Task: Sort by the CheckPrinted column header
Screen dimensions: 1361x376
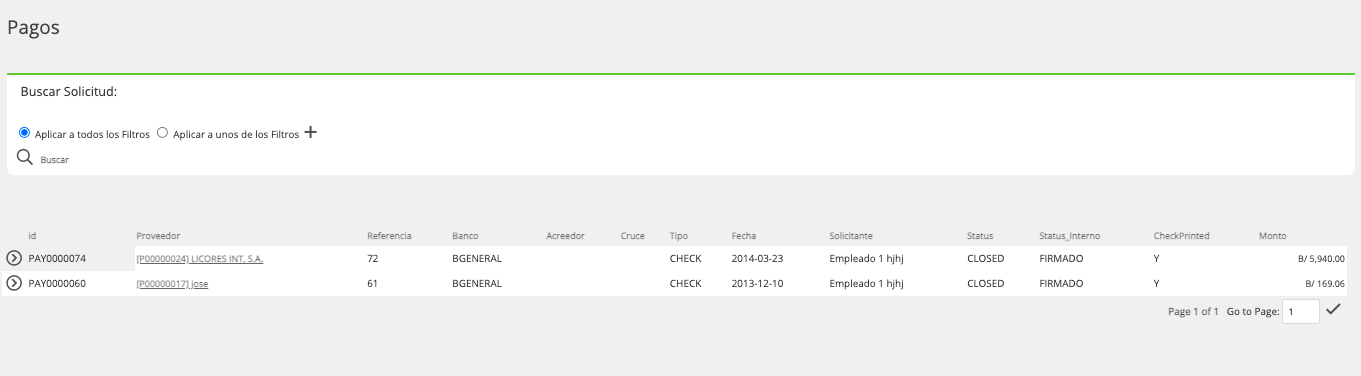Action: [x=1181, y=236]
